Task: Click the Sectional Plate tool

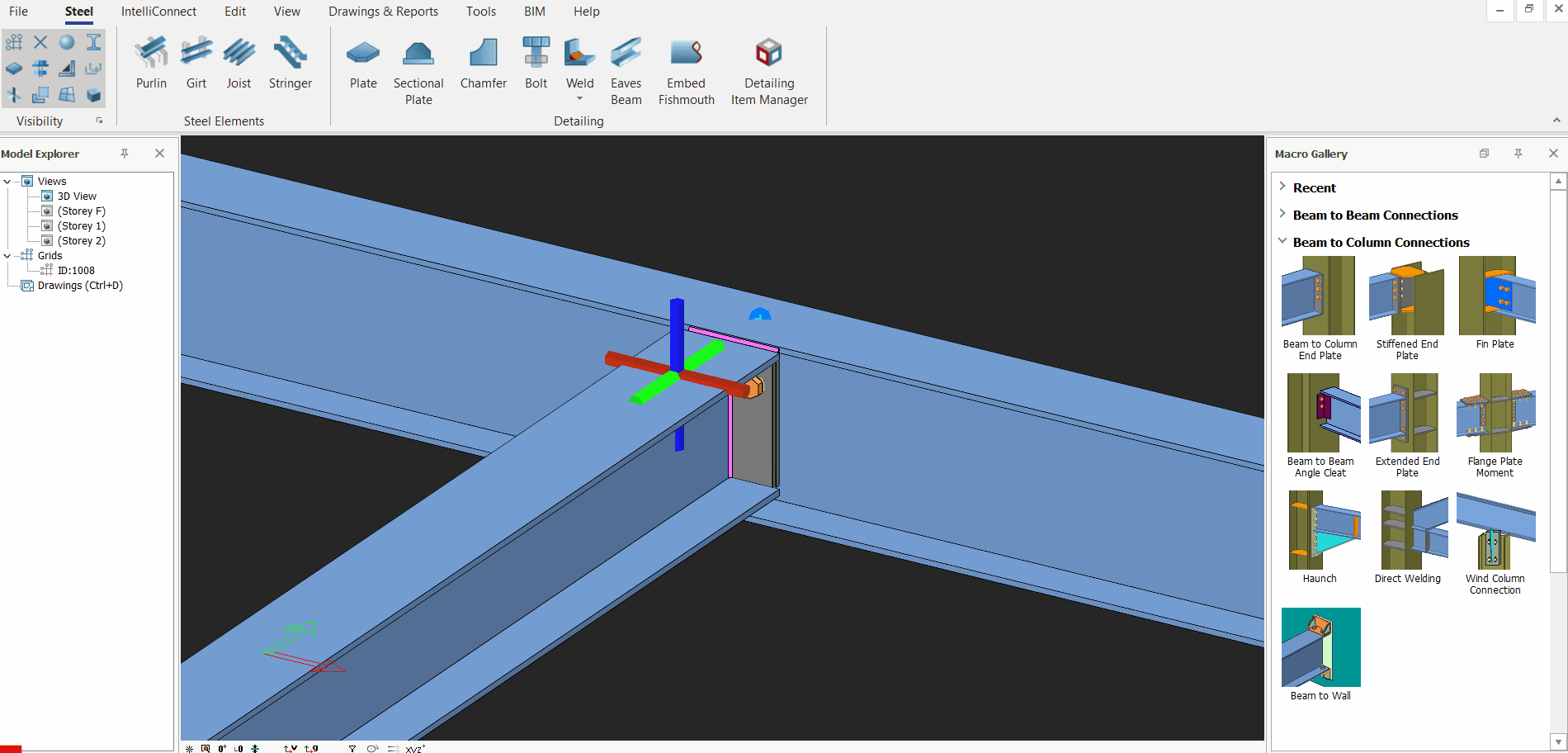Action: (x=418, y=70)
